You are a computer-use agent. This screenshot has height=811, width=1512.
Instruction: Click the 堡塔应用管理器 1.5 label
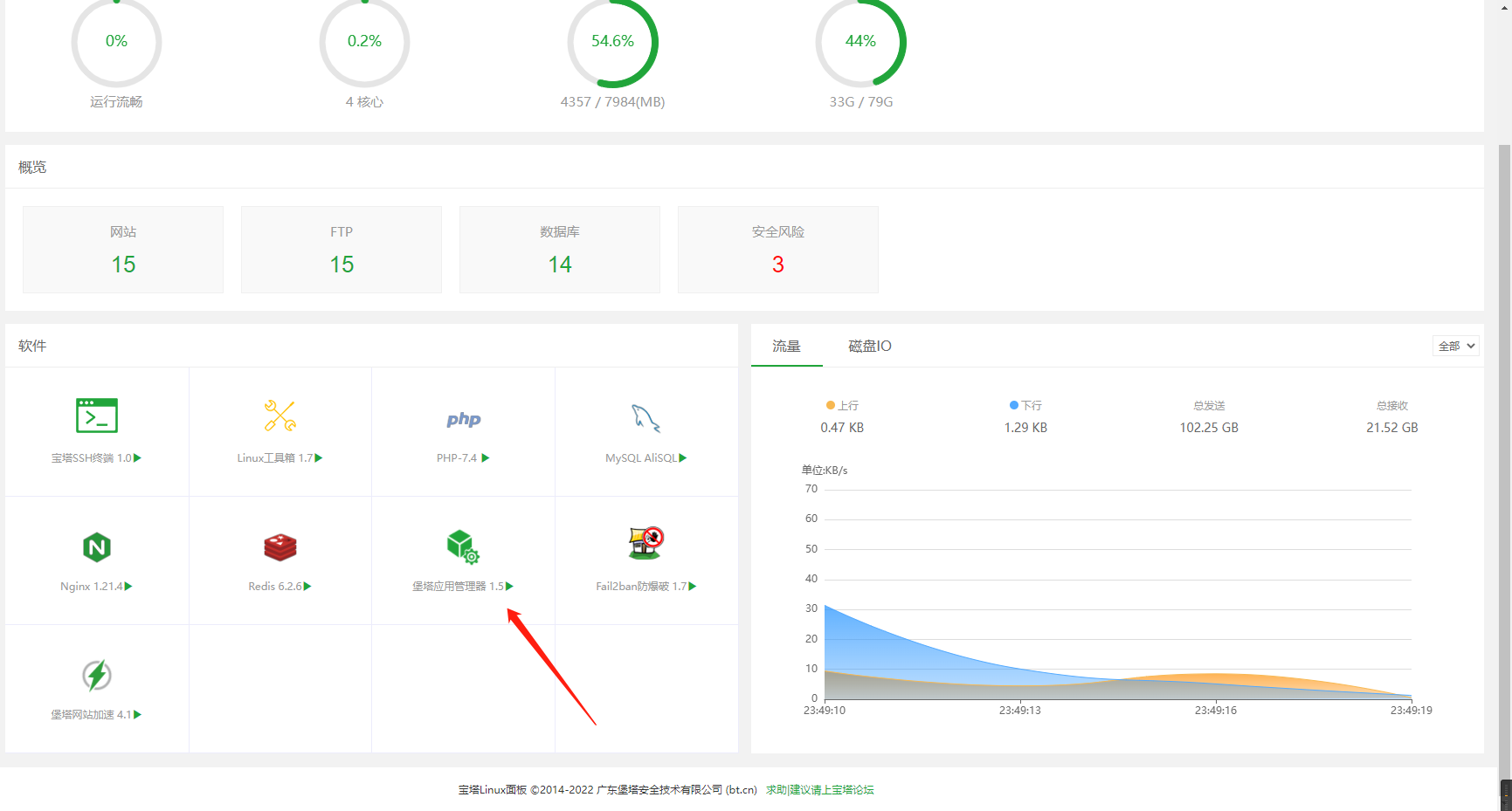[458, 586]
